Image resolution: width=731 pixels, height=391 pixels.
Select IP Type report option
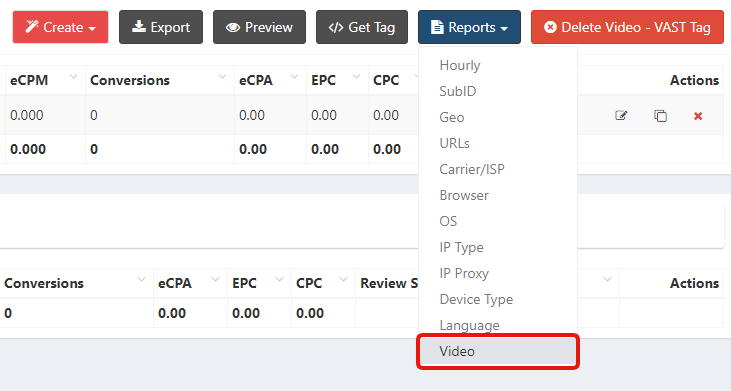tap(498, 247)
